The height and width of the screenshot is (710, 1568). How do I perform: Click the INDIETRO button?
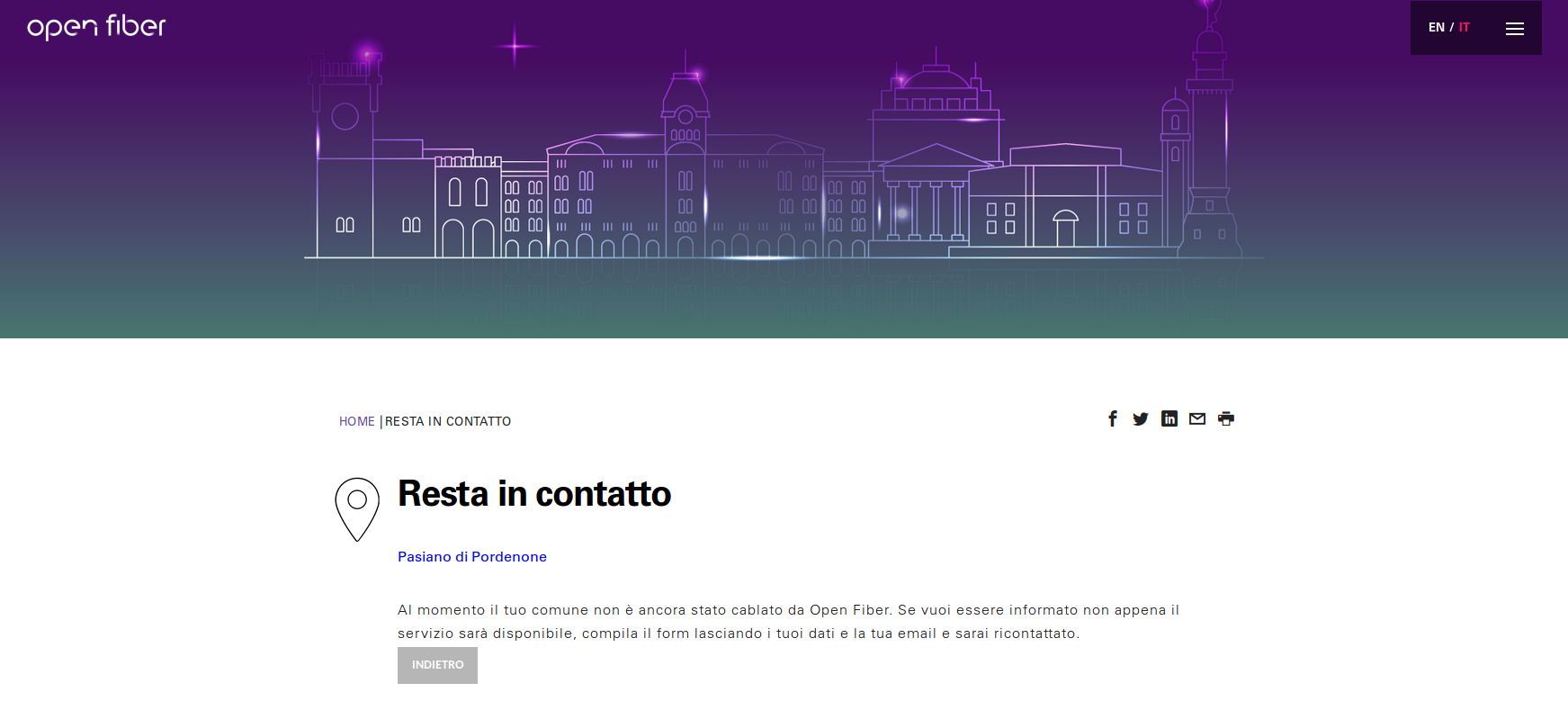tap(437, 665)
